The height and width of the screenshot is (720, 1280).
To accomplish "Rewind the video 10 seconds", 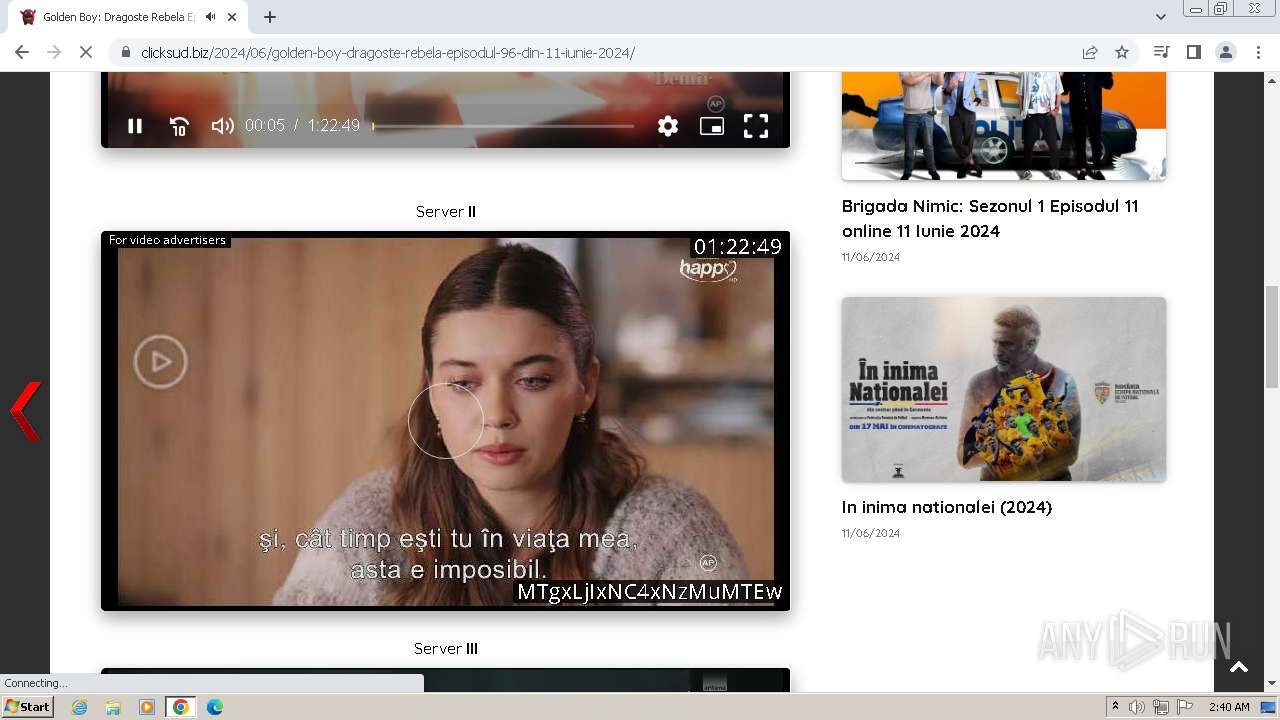I will (x=179, y=126).
